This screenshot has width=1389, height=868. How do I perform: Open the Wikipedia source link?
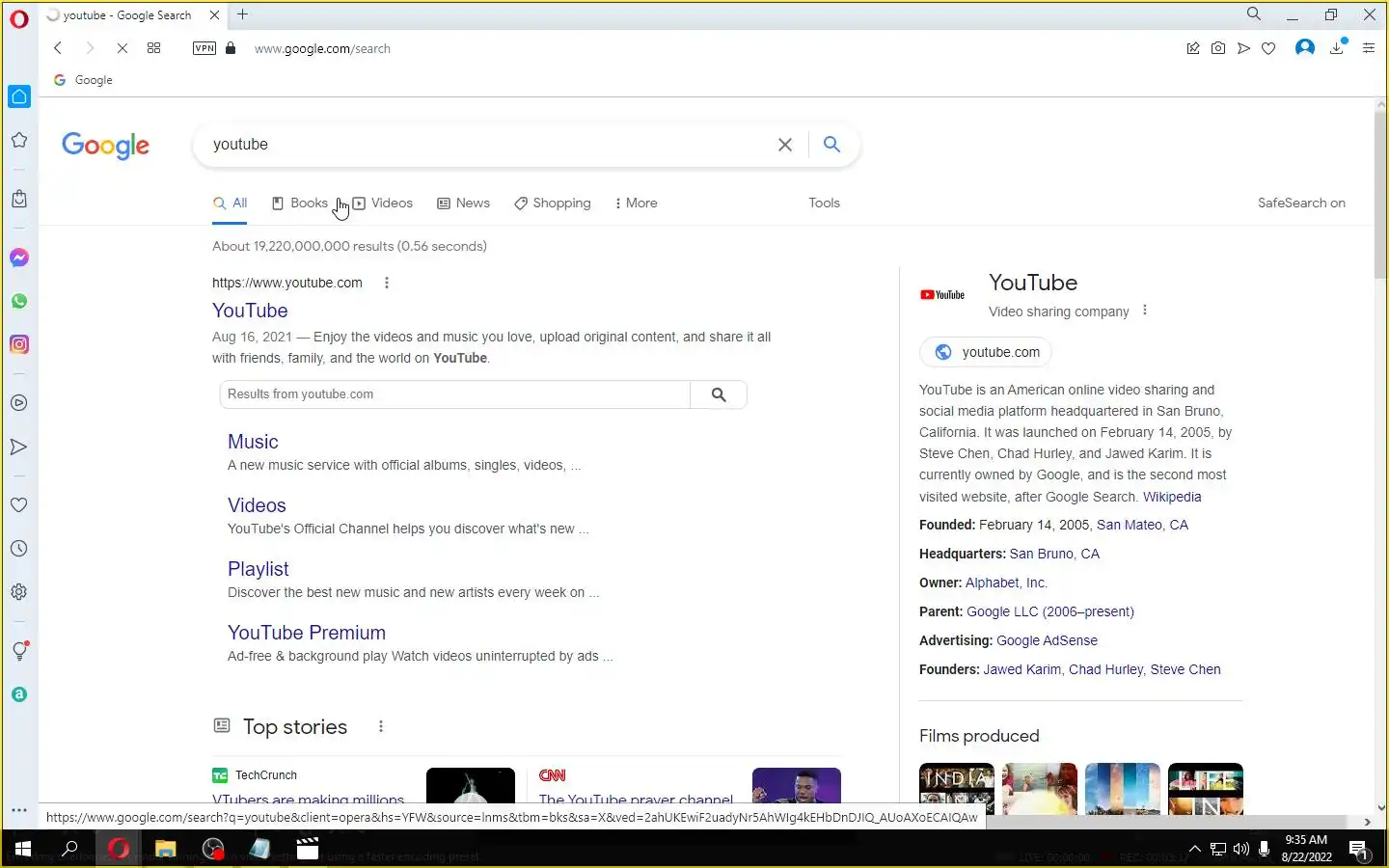1172,497
